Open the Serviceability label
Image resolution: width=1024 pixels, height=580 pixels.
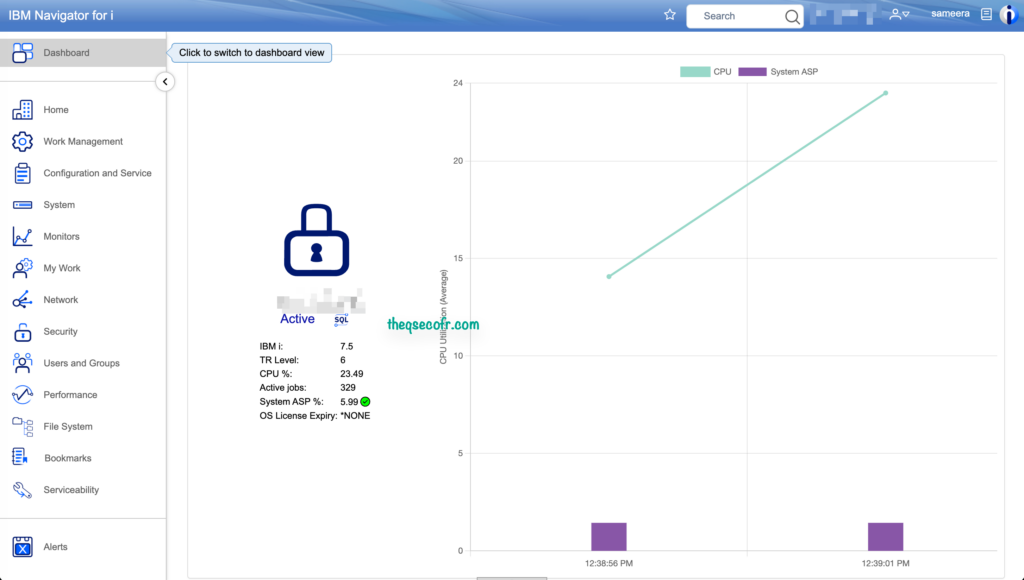tap(71, 490)
